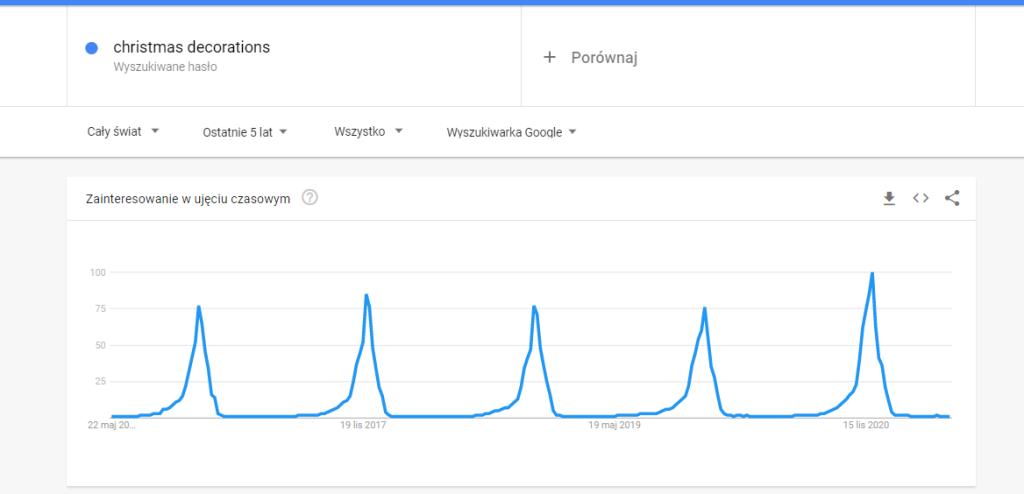Open the embed code icon

(921, 198)
